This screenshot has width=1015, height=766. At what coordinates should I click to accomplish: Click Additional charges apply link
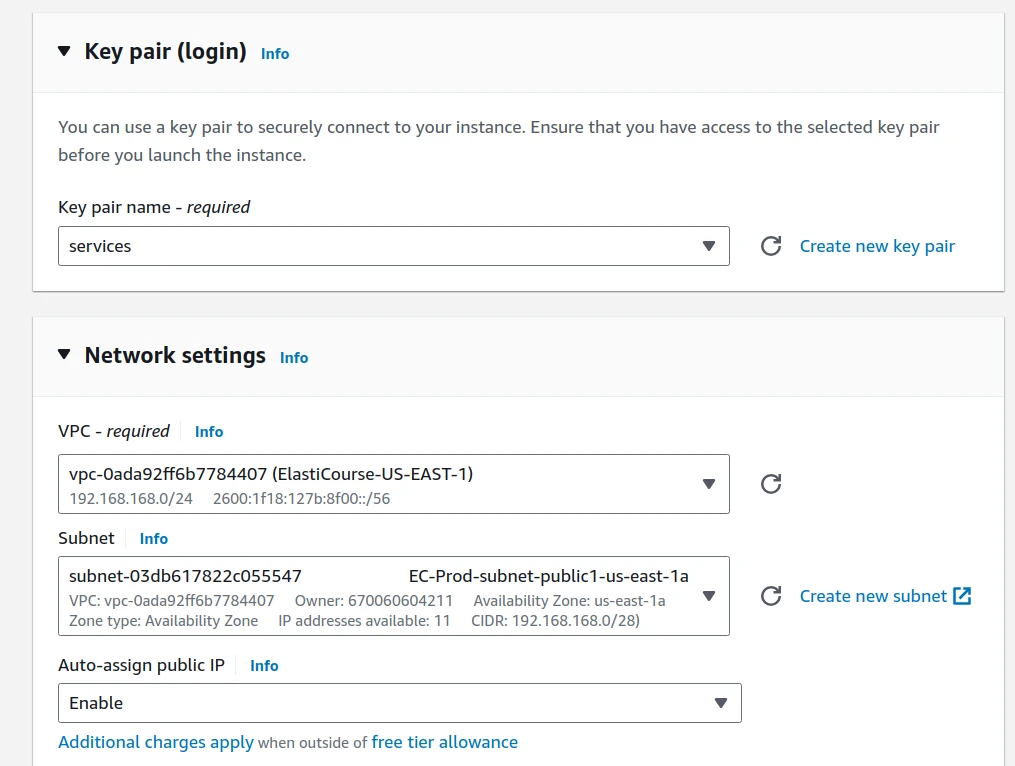tap(156, 742)
